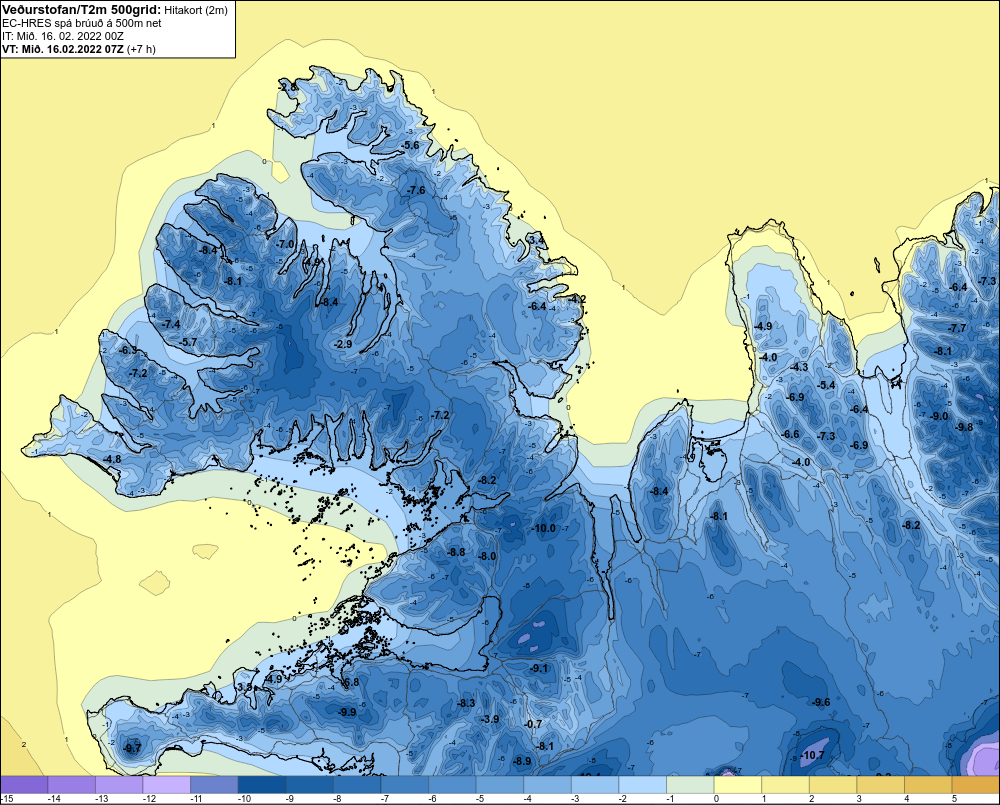Click the -2.9 temperature label
1000x805 pixels.
point(343,344)
